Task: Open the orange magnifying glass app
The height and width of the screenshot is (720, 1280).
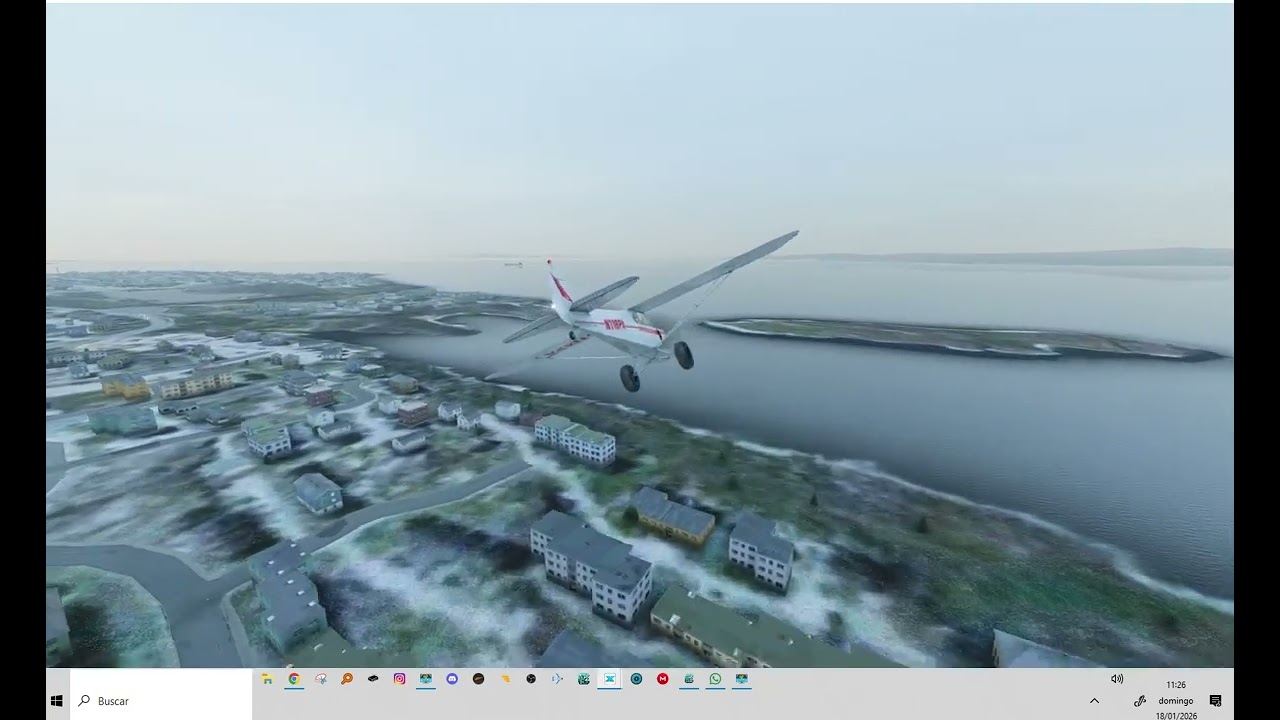Action: (x=347, y=679)
